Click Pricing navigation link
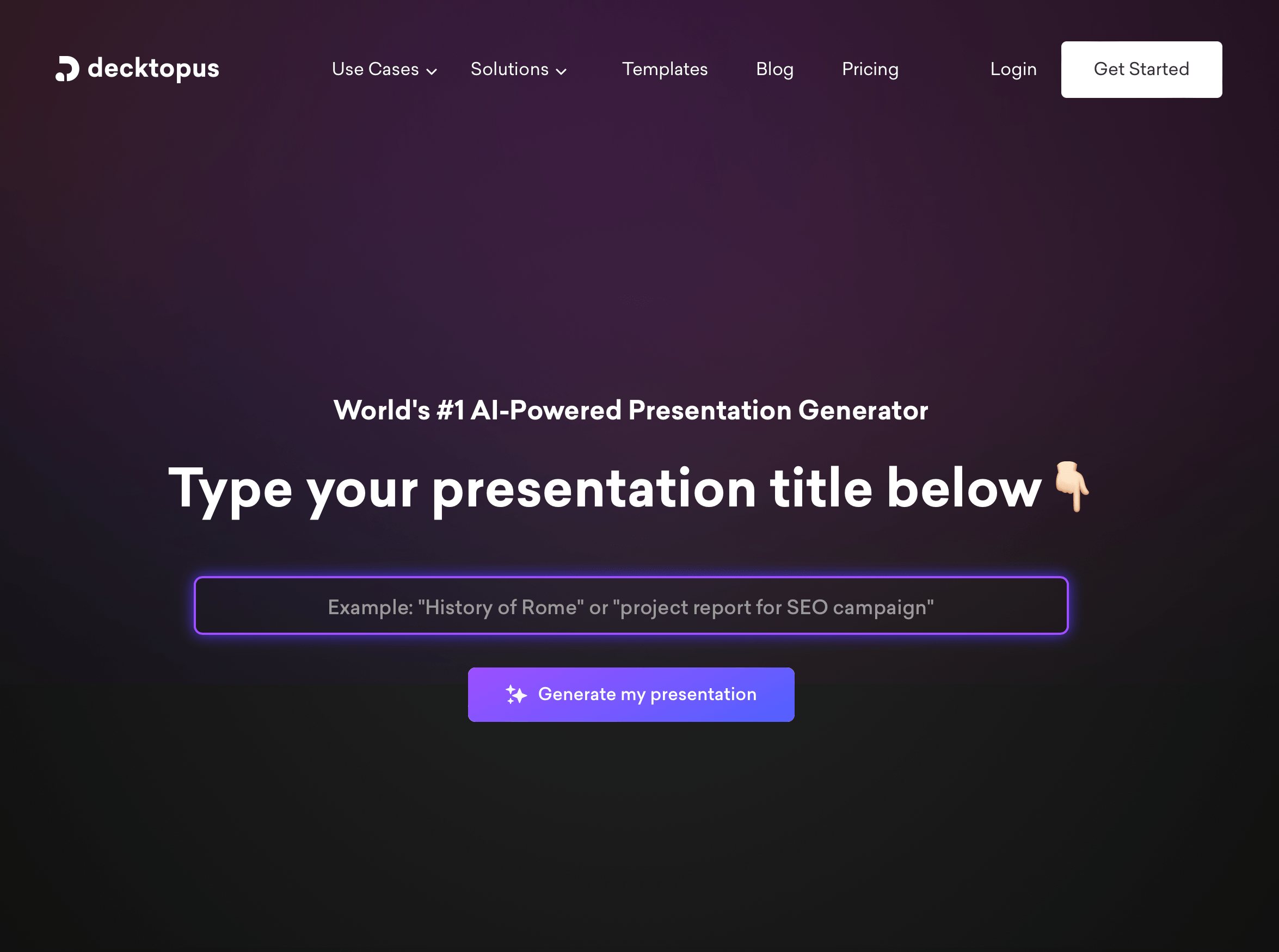 tap(870, 69)
